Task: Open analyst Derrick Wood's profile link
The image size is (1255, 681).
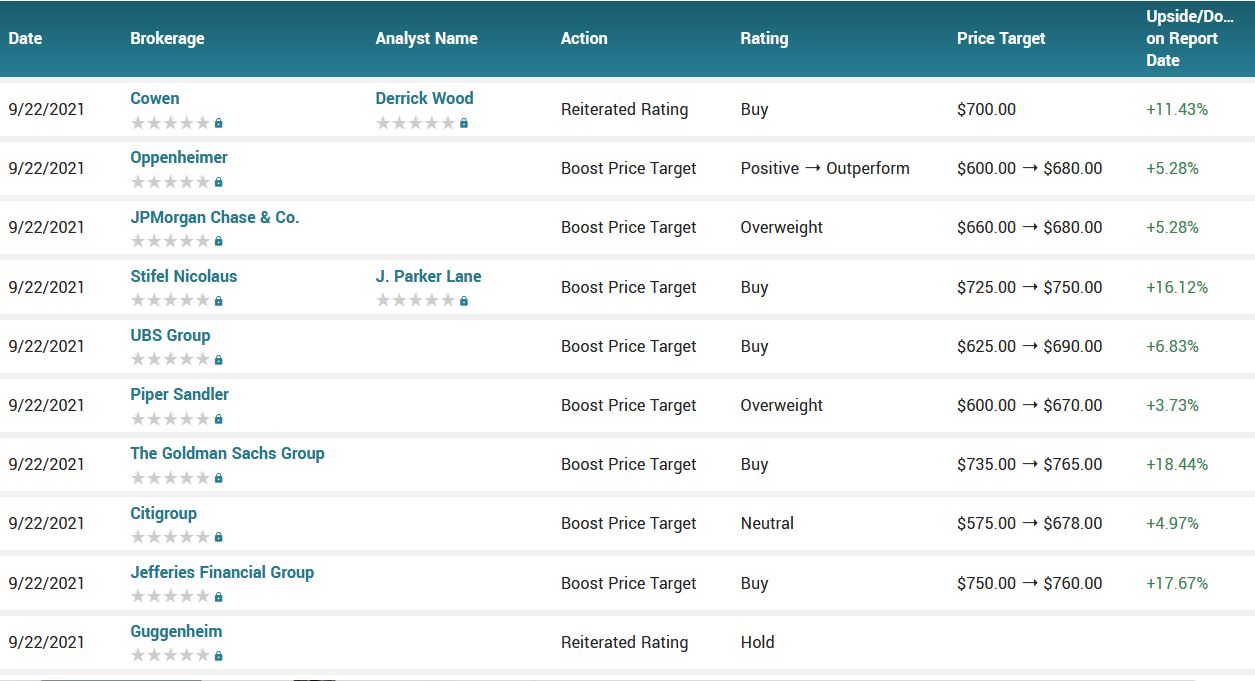Action: 425,98
